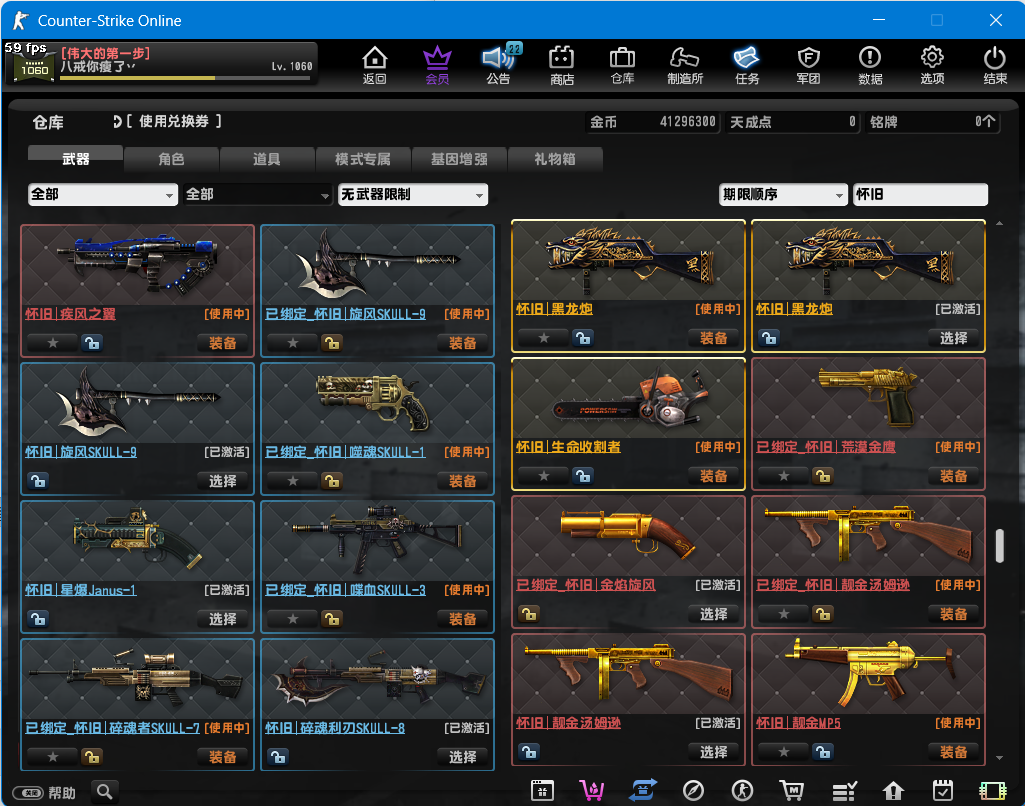Expand the 无武器限制 restriction dropdown
This screenshot has height=806, width=1025.
click(412, 194)
